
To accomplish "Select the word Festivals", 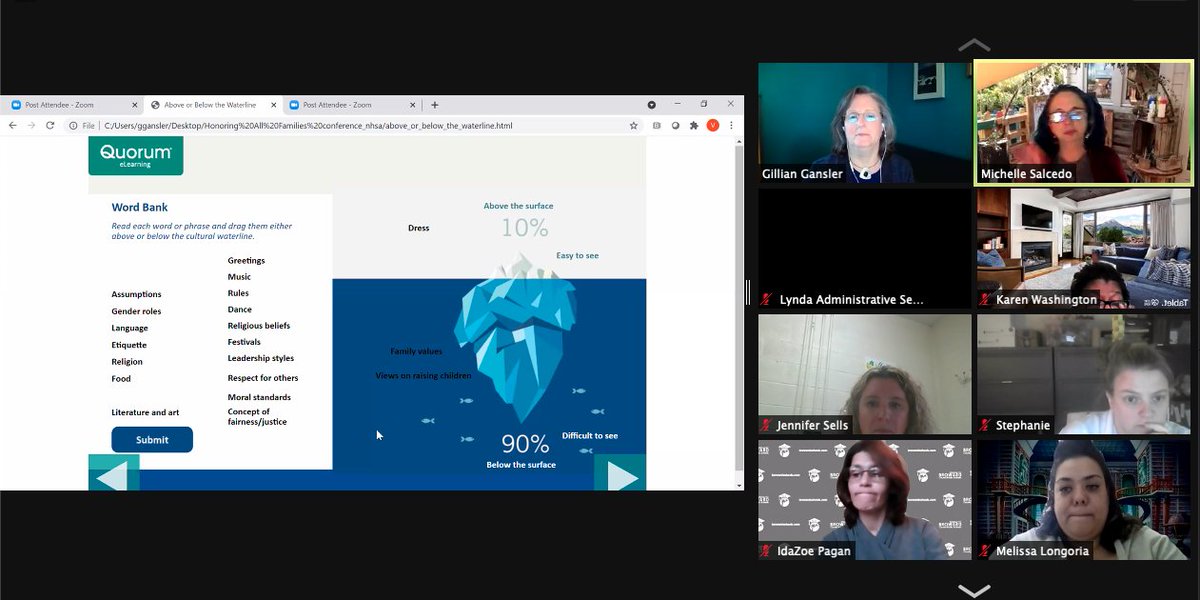I will point(244,342).
